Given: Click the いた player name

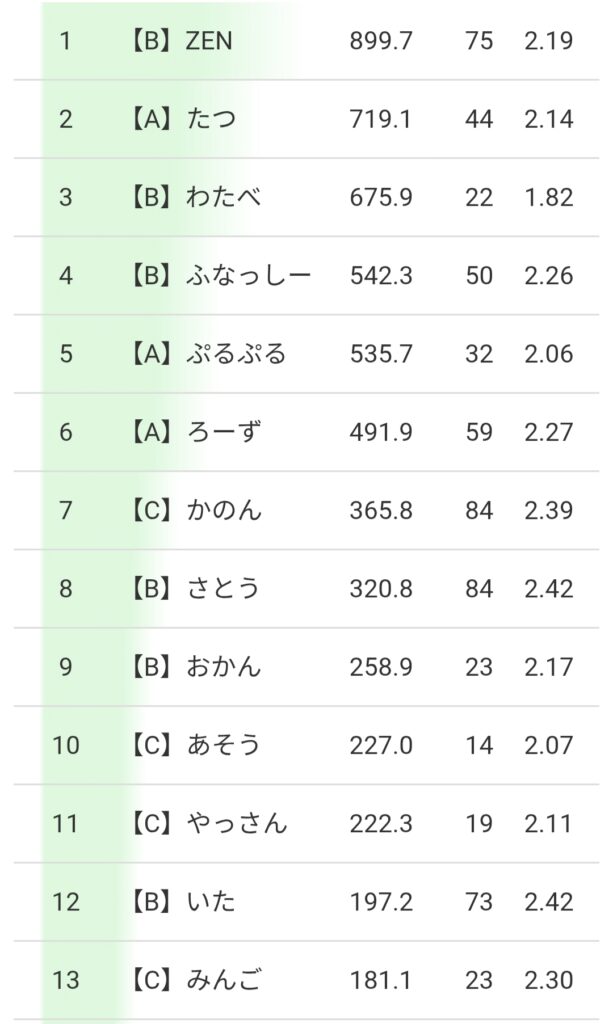Looking at the screenshot, I should pyautogui.click(x=211, y=902).
